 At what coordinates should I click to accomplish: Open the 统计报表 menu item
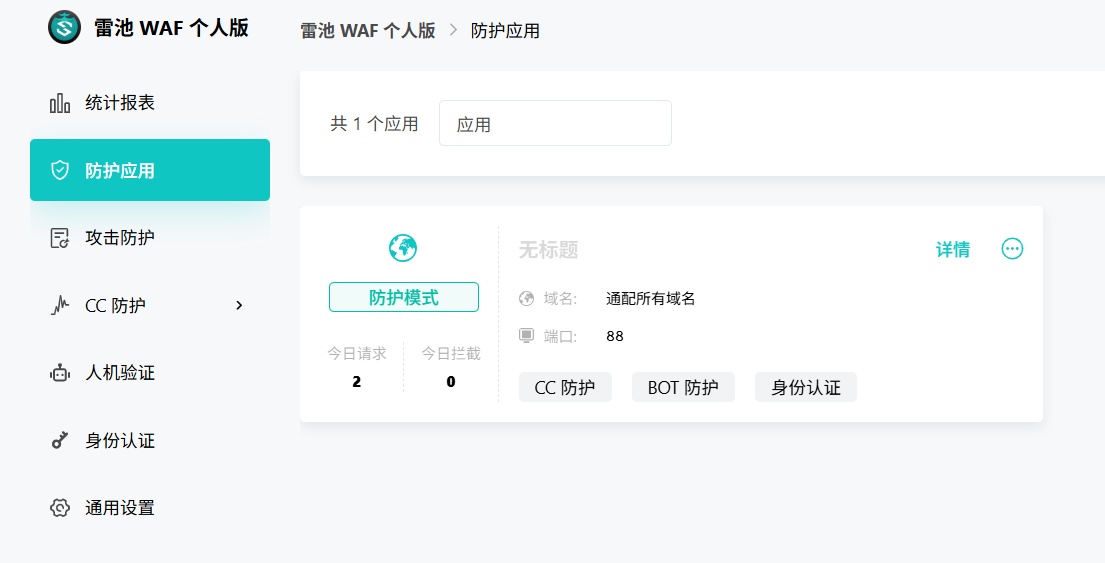coord(120,103)
